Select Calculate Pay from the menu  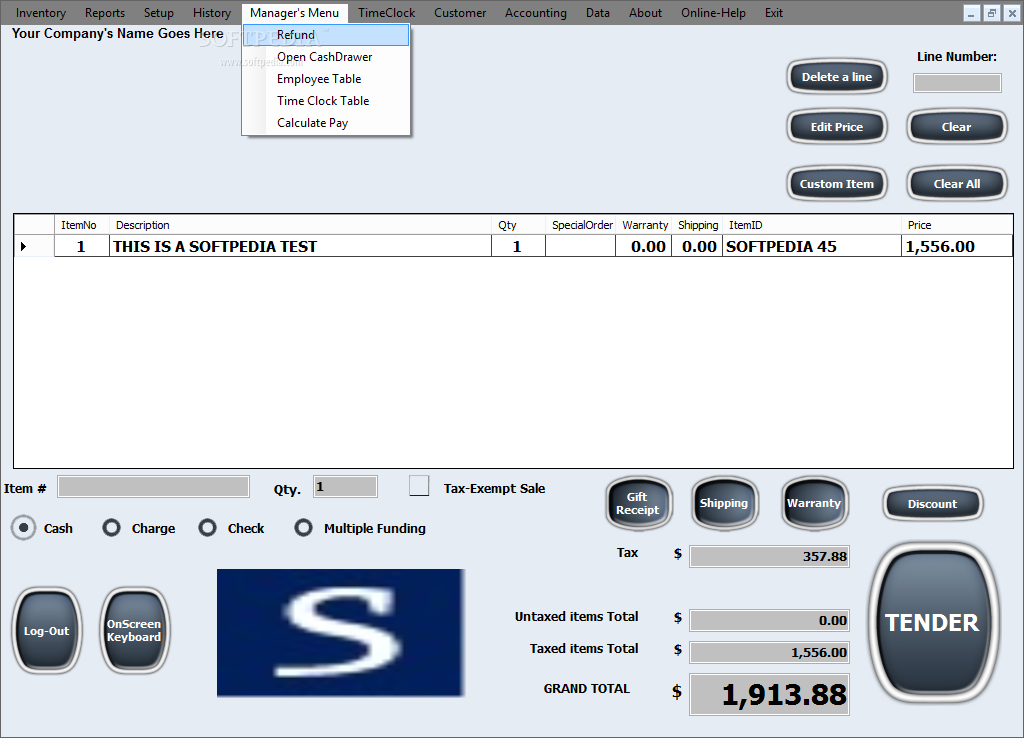pyautogui.click(x=326, y=123)
